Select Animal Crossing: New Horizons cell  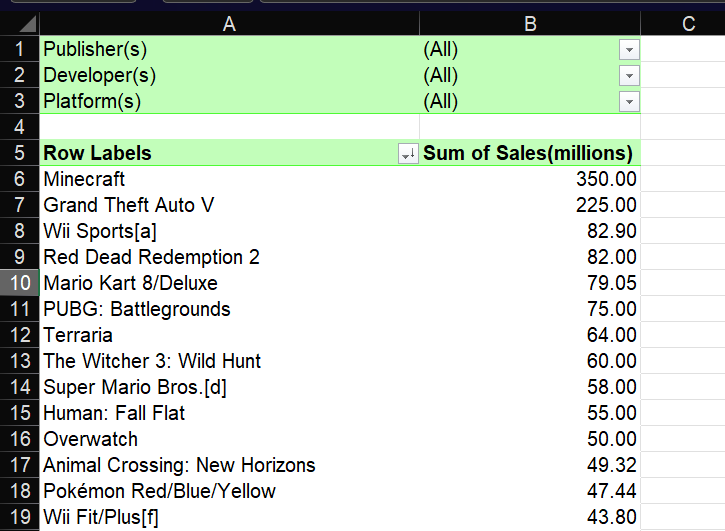click(x=229, y=465)
